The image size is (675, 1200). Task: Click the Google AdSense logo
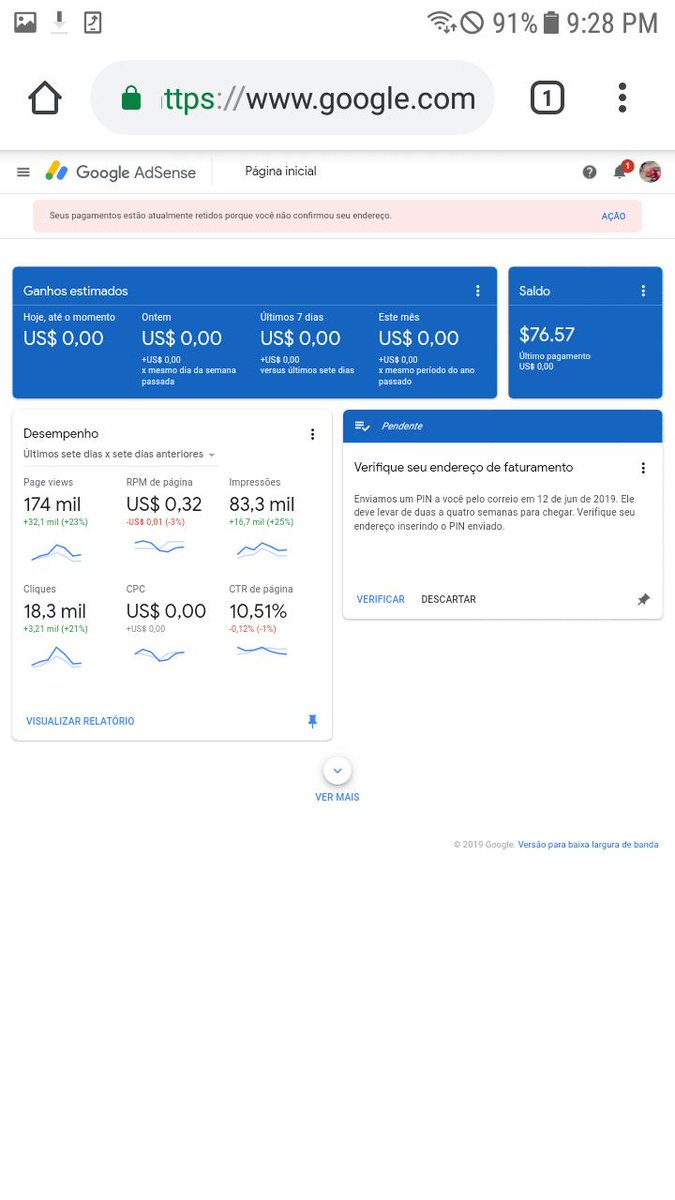[x=121, y=172]
